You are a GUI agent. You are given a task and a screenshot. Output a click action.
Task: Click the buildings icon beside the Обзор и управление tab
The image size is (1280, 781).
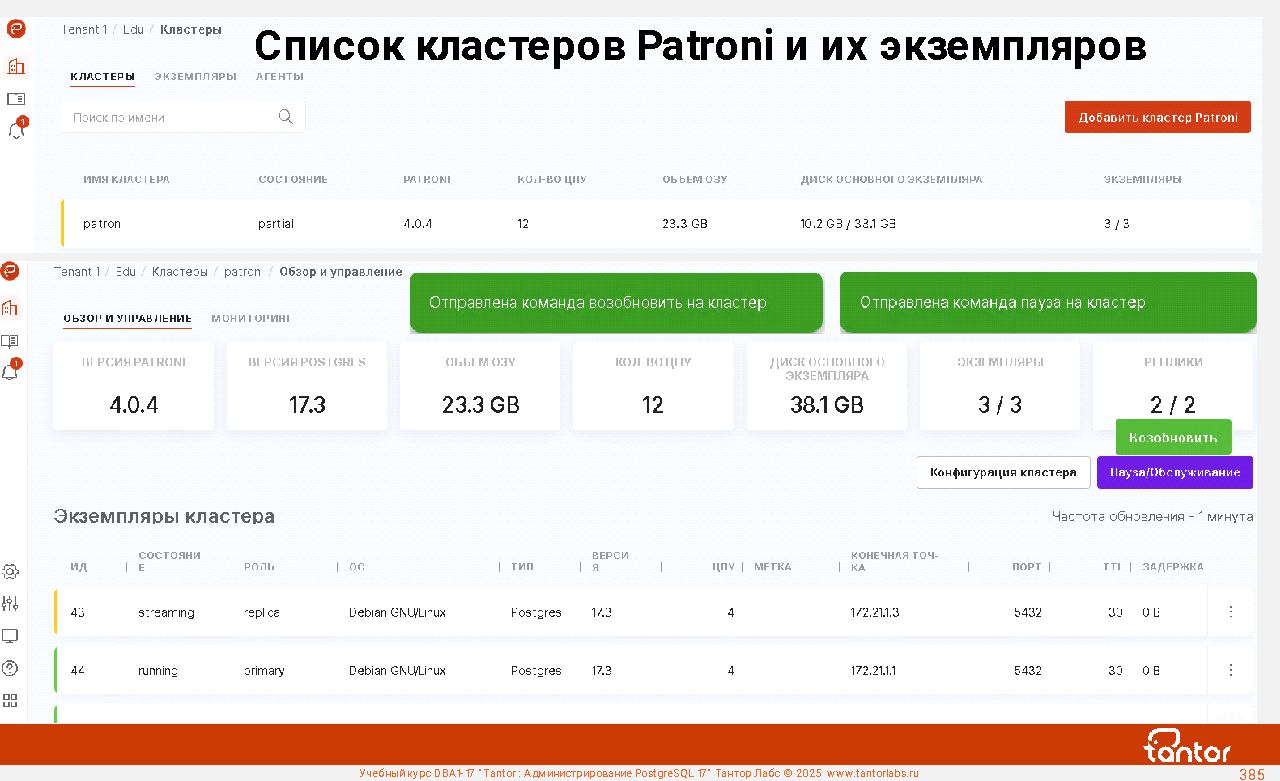(11, 307)
